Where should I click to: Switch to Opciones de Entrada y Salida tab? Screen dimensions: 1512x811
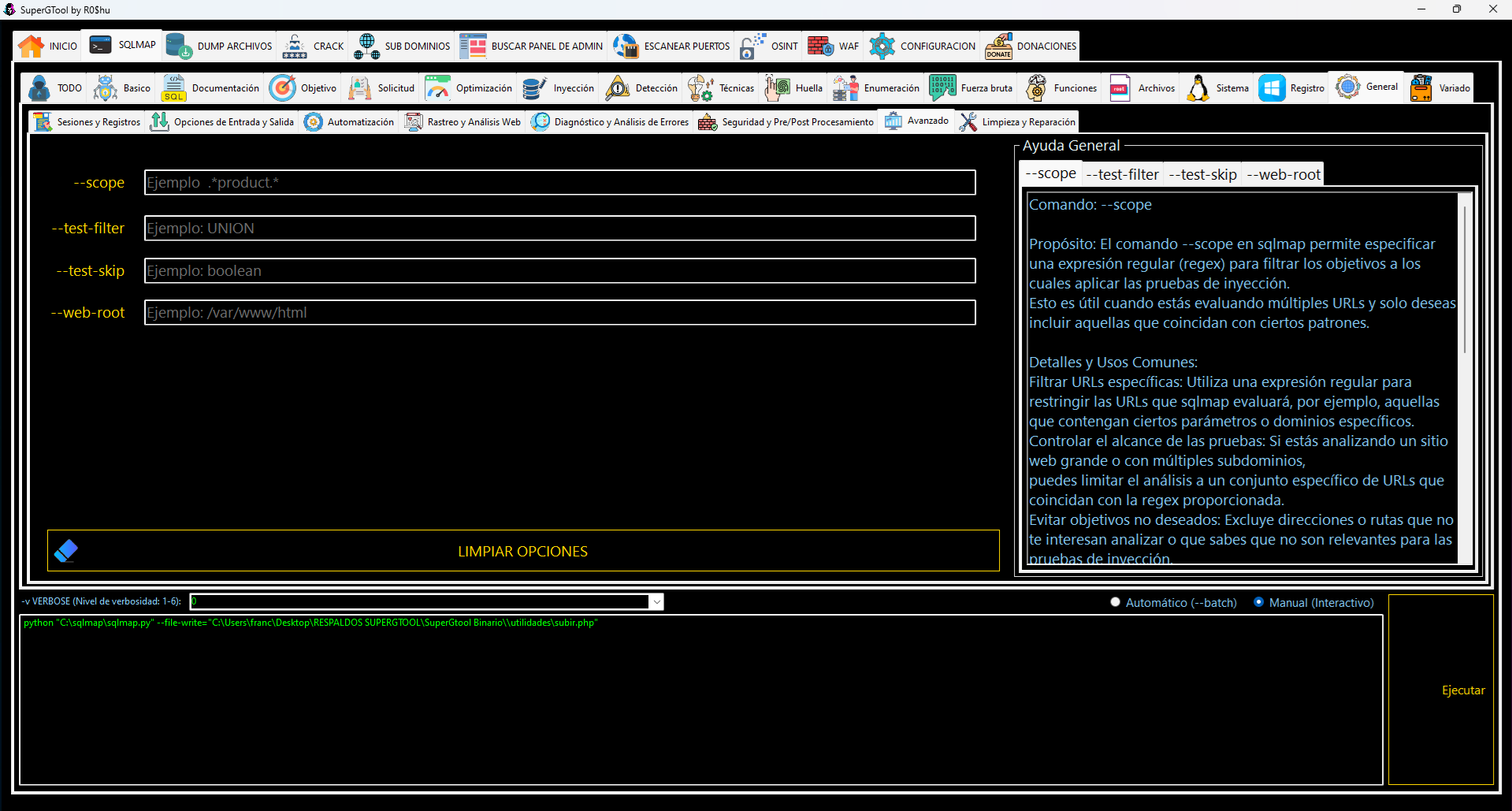tap(222, 122)
